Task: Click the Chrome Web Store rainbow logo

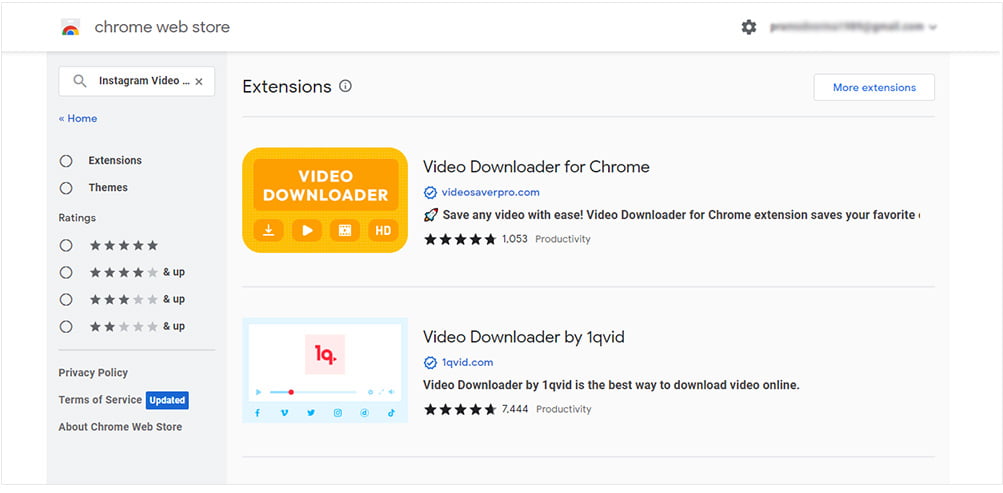Action: point(70,27)
